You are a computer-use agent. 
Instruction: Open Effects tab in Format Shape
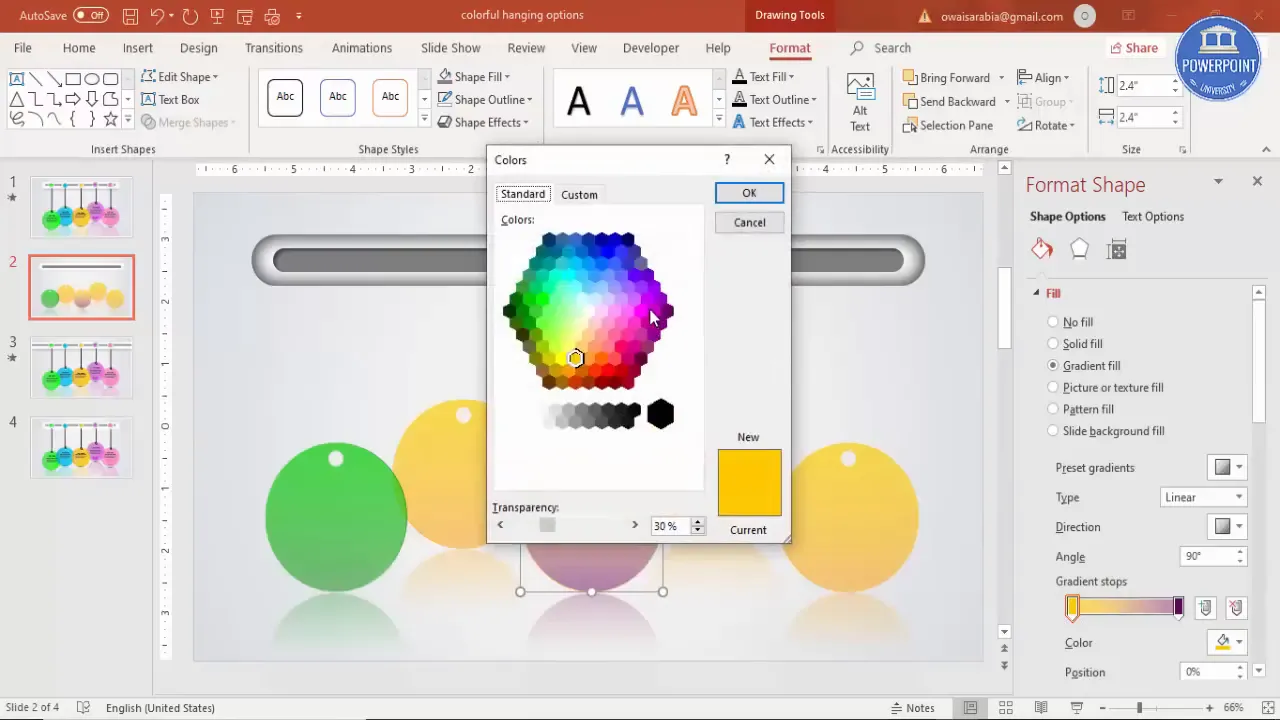(x=1079, y=249)
